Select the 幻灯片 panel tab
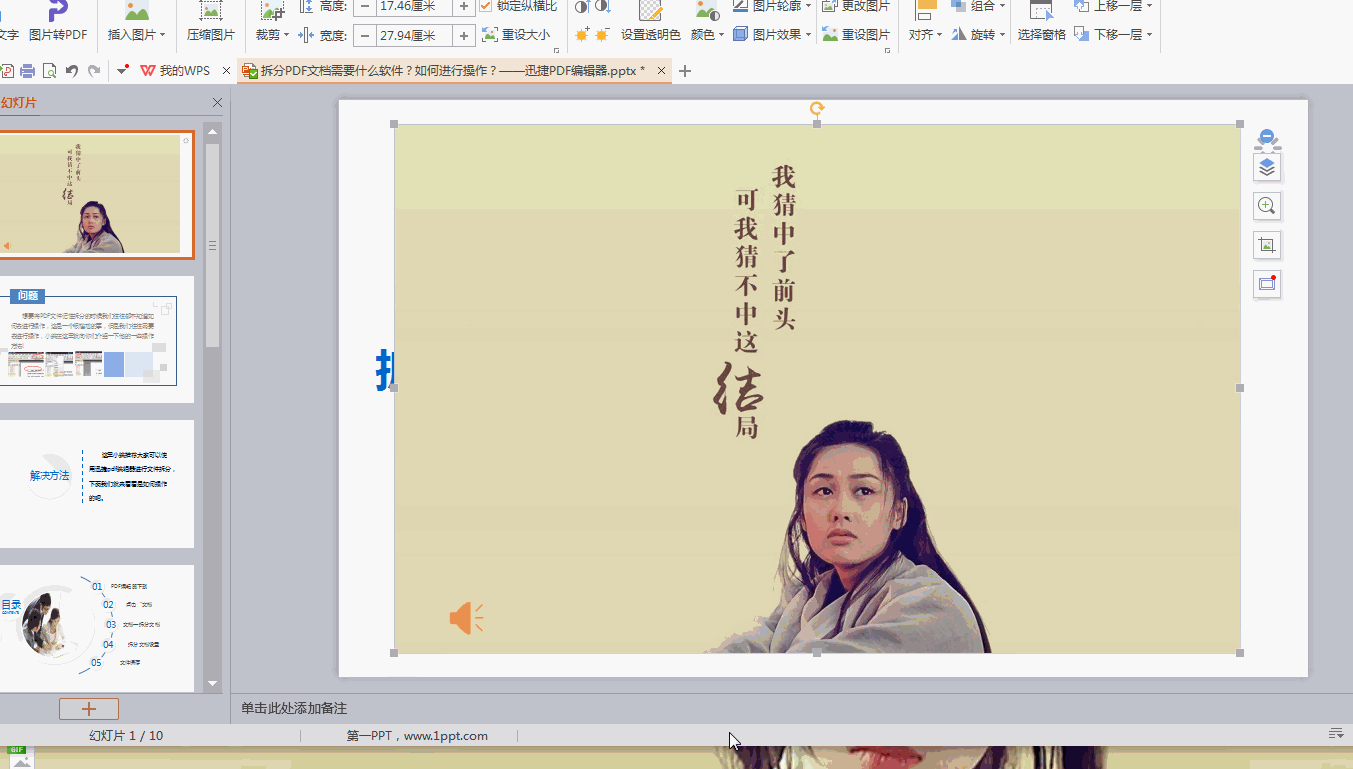This screenshot has width=1353, height=769. coord(19,102)
